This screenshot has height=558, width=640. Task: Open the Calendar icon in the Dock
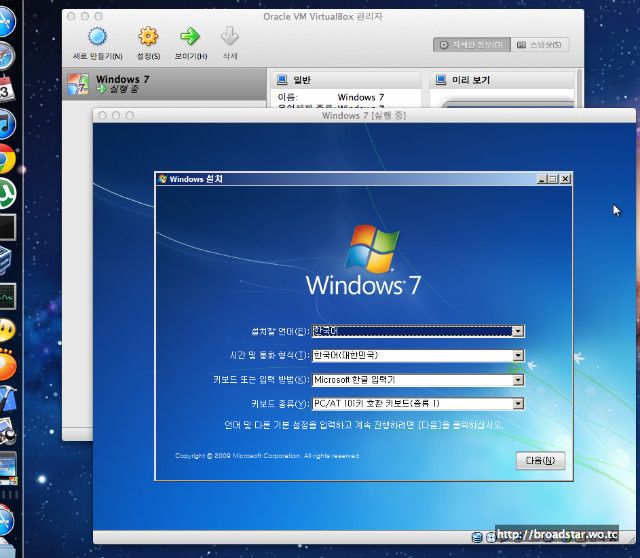pyautogui.click(x=6, y=89)
